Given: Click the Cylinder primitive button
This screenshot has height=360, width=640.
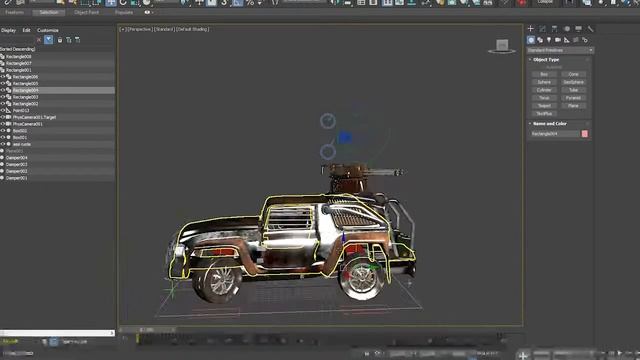Looking at the screenshot, I should (x=544, y=90).
